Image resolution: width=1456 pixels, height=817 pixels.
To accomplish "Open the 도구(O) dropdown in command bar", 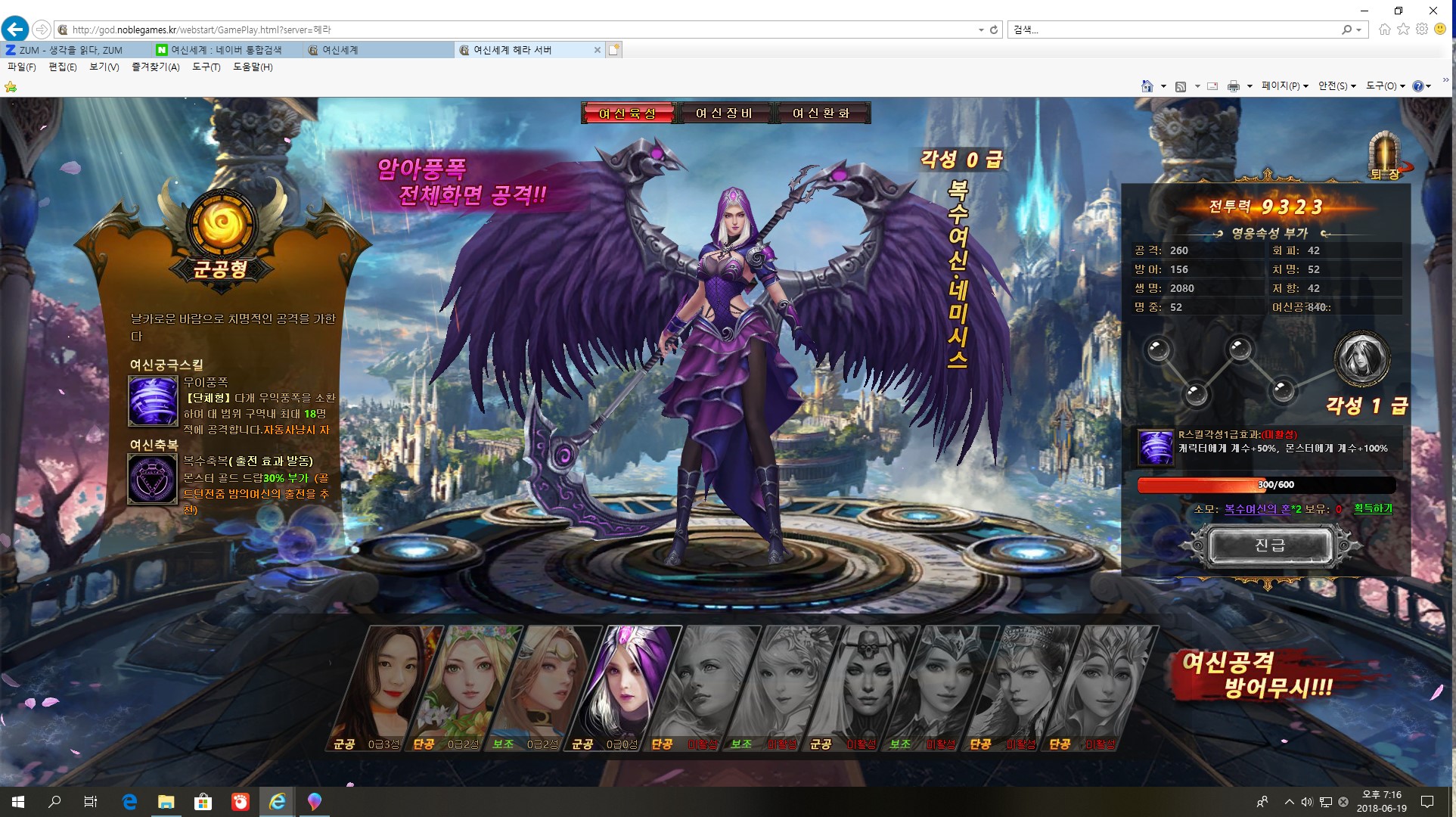I will (1386, 86).
